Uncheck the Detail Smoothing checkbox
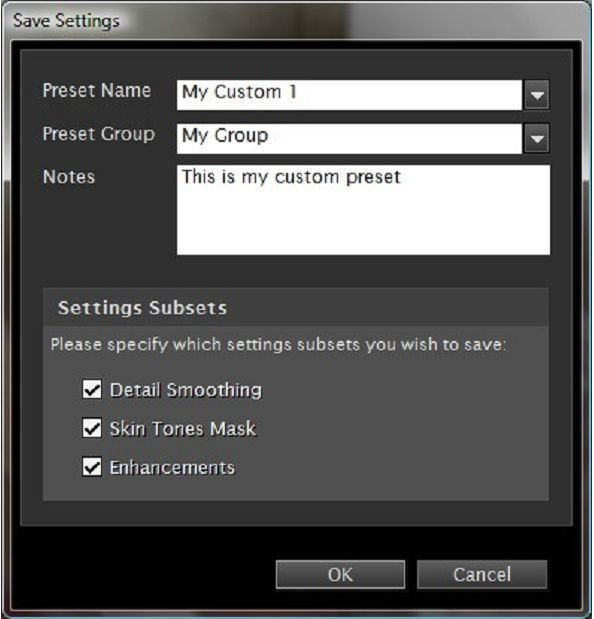Image resolution: width=594 pixels, height=619 pixels. tap(92, 390)
